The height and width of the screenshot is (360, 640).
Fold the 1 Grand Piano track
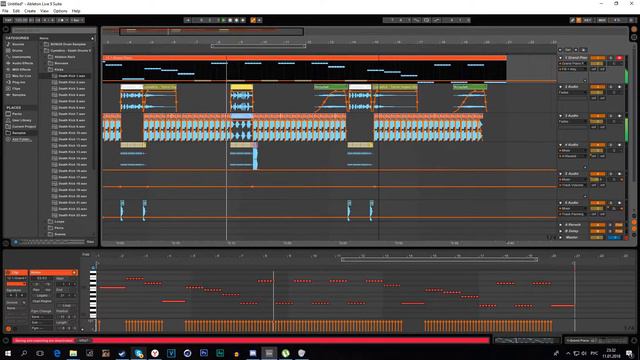click(x=560, y=58)
